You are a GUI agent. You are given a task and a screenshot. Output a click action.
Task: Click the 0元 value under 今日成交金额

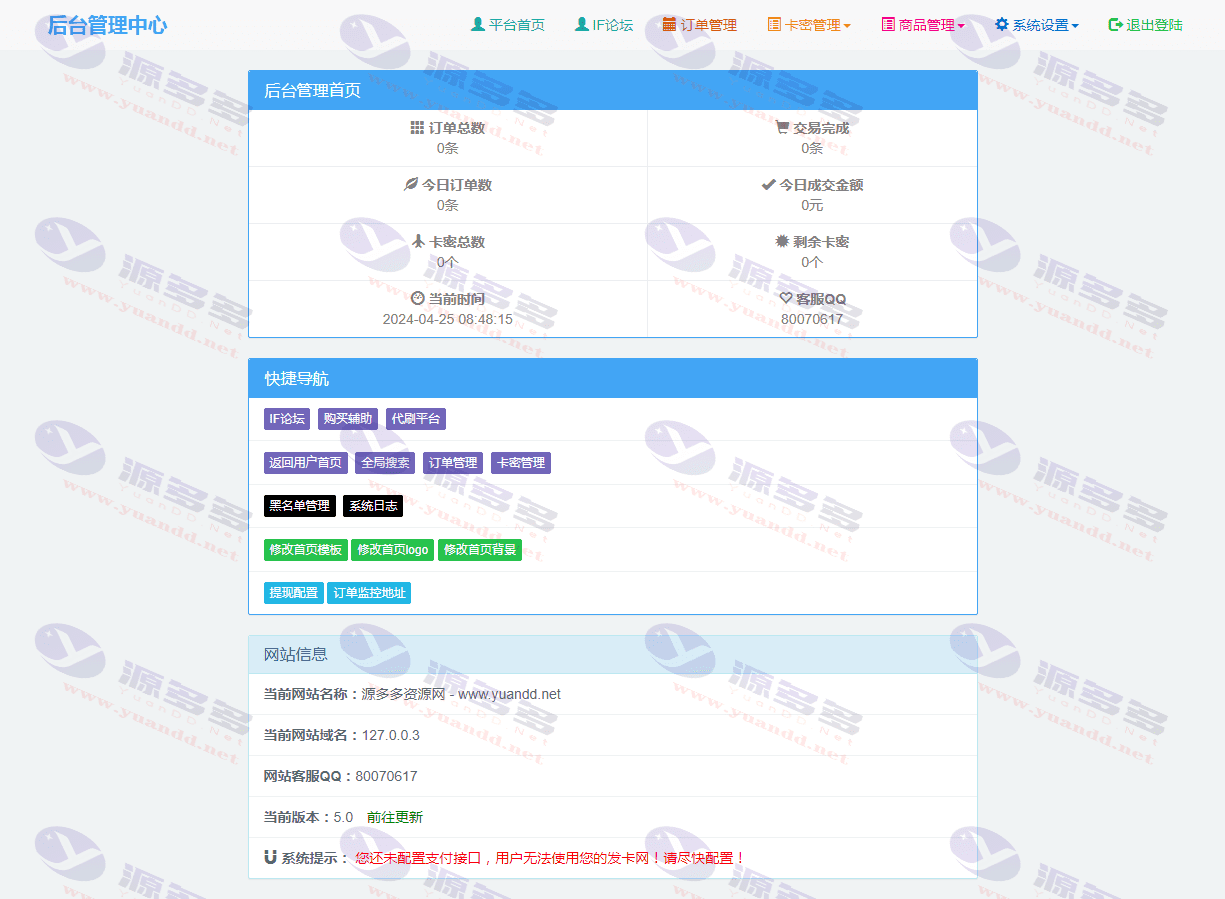812,205
